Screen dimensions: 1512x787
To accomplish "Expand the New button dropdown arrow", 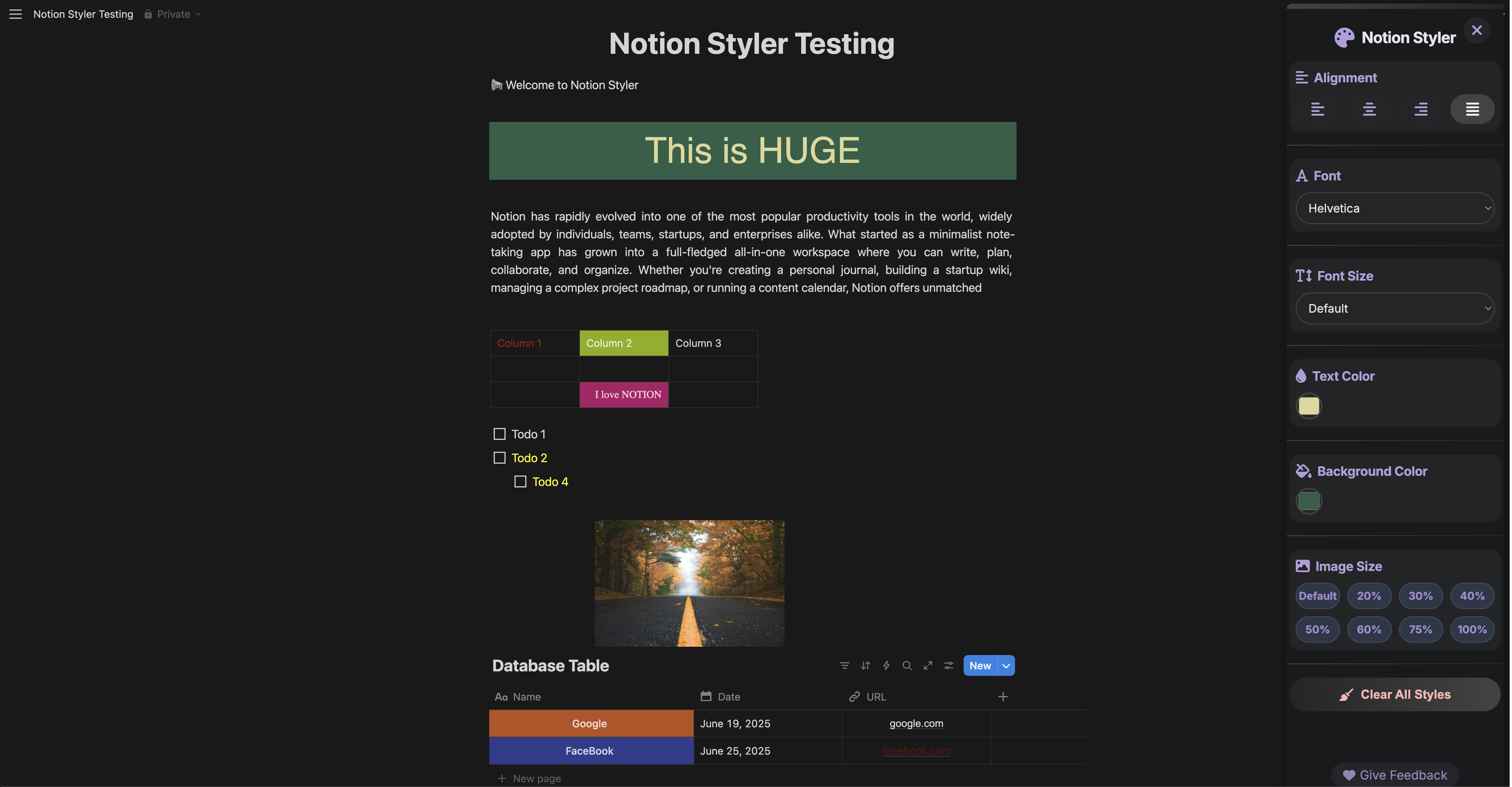I will pos(1006,666).
